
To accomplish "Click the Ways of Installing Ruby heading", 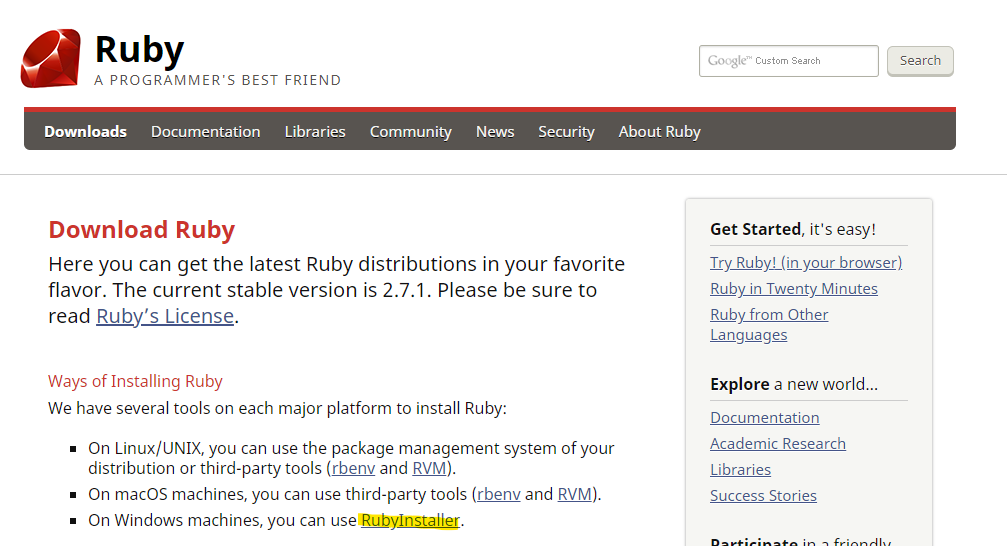I will coord(136,382).
